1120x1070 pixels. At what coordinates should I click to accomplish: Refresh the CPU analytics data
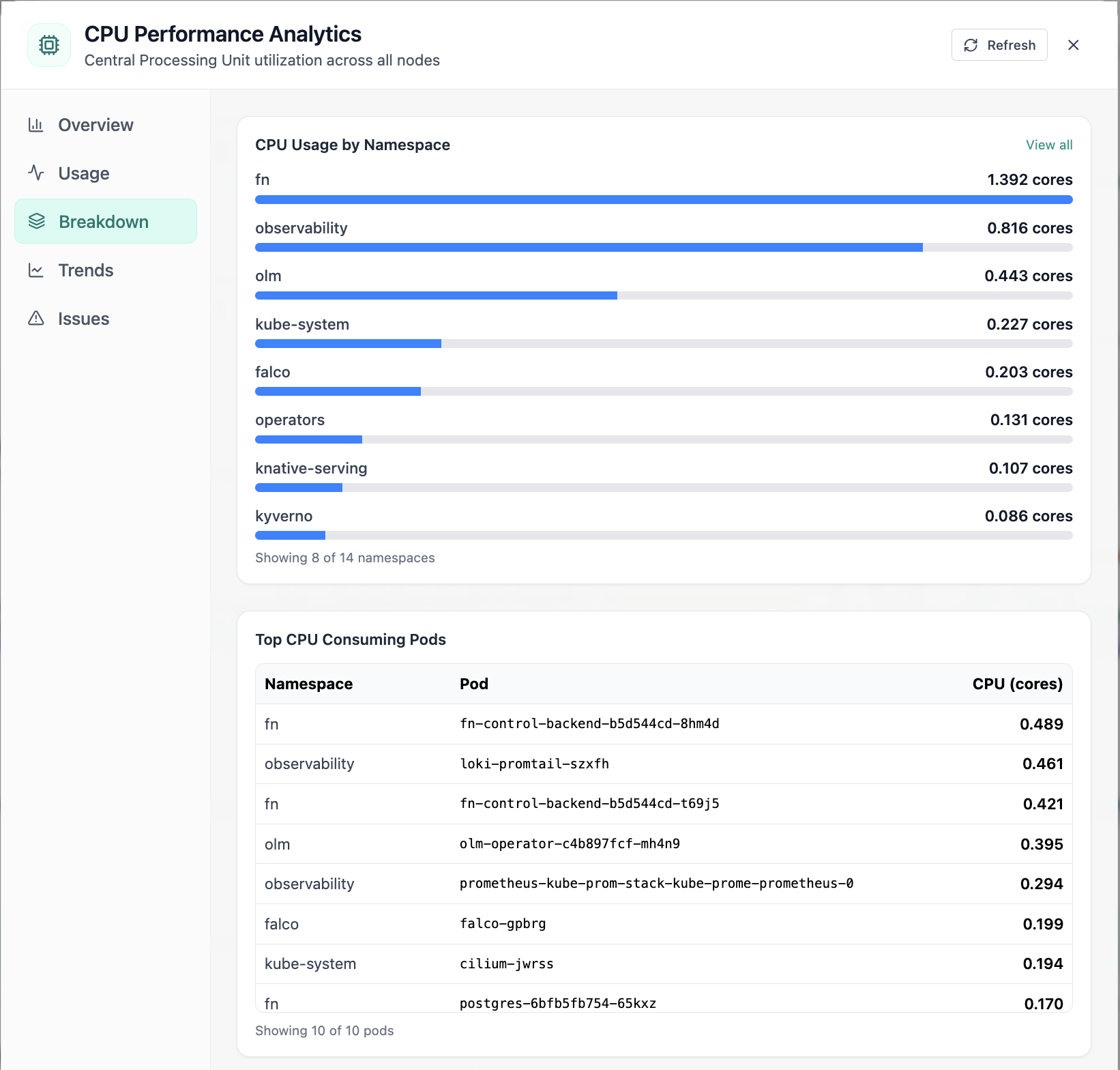tap(999, 45)
